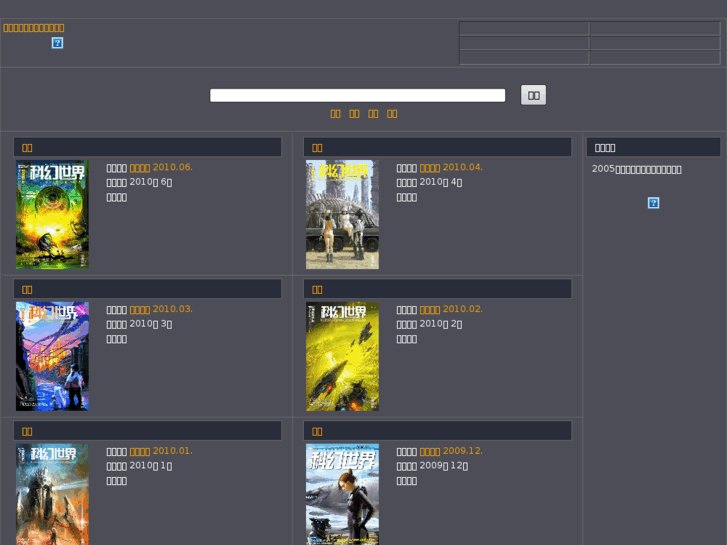This screenshot has height=545, width=727.
Task: Open the 2010.01 magazine cover thumbnail
Action: click(52, 494)
